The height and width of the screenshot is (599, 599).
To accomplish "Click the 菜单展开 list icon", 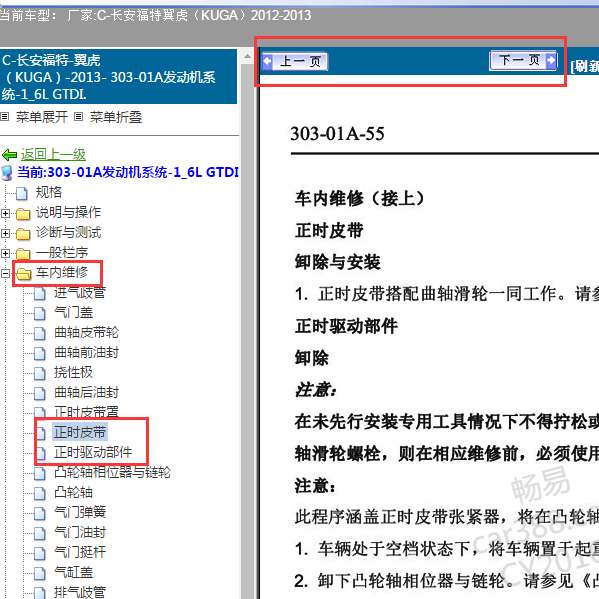I will pyautogui.click(x=5, y=117).
